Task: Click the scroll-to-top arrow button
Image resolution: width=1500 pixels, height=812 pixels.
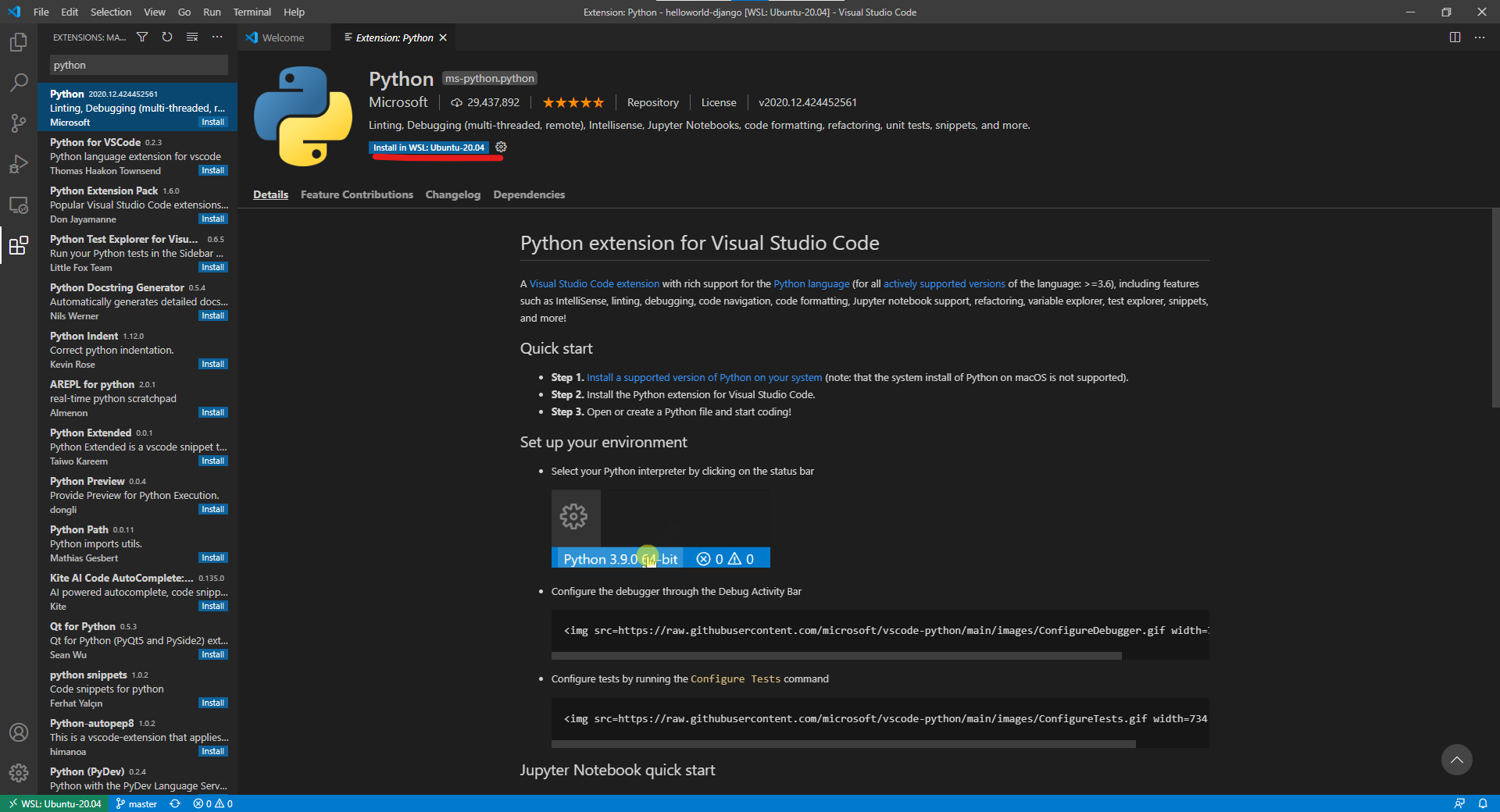Action: 1457,760
